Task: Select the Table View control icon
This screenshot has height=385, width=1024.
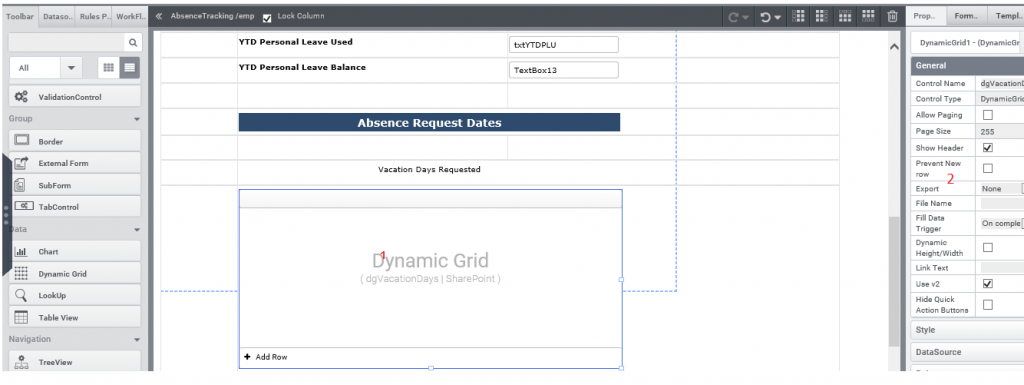Action: (21, 317)
